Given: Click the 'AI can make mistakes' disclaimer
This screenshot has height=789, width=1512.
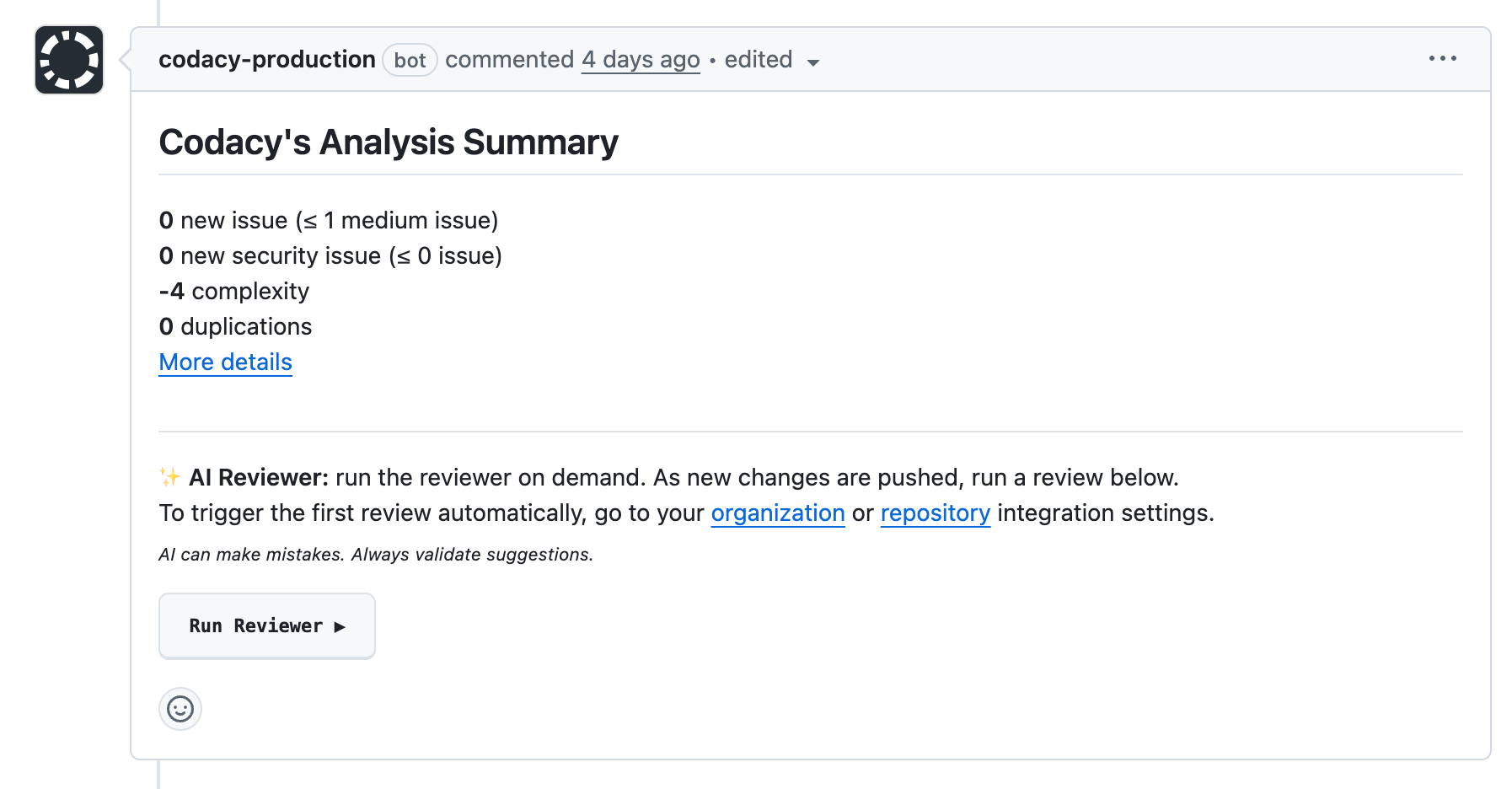Looking at the screenshot, I should [x=376, y=555].
